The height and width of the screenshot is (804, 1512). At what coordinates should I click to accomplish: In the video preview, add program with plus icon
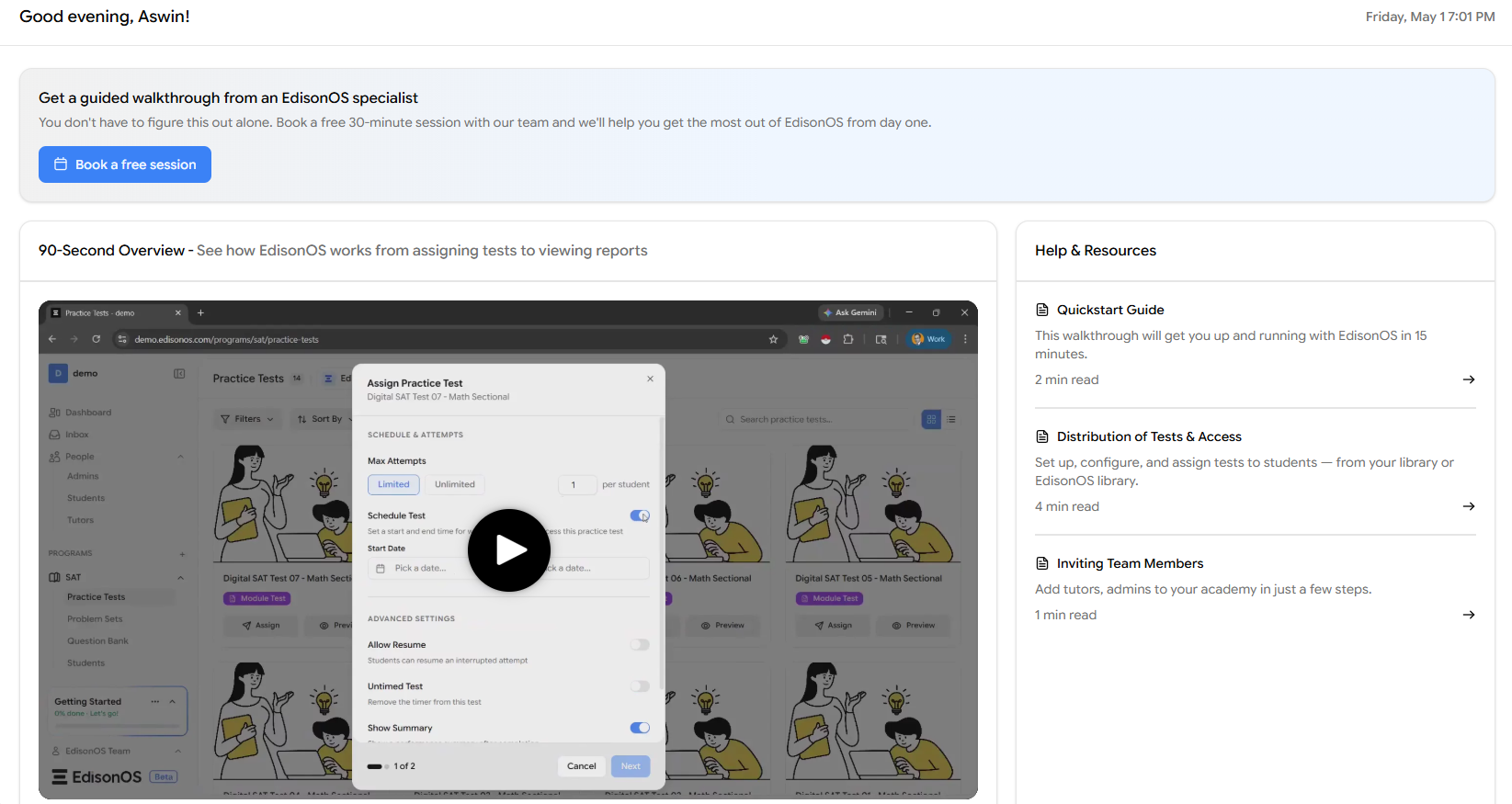pos(182,554)
